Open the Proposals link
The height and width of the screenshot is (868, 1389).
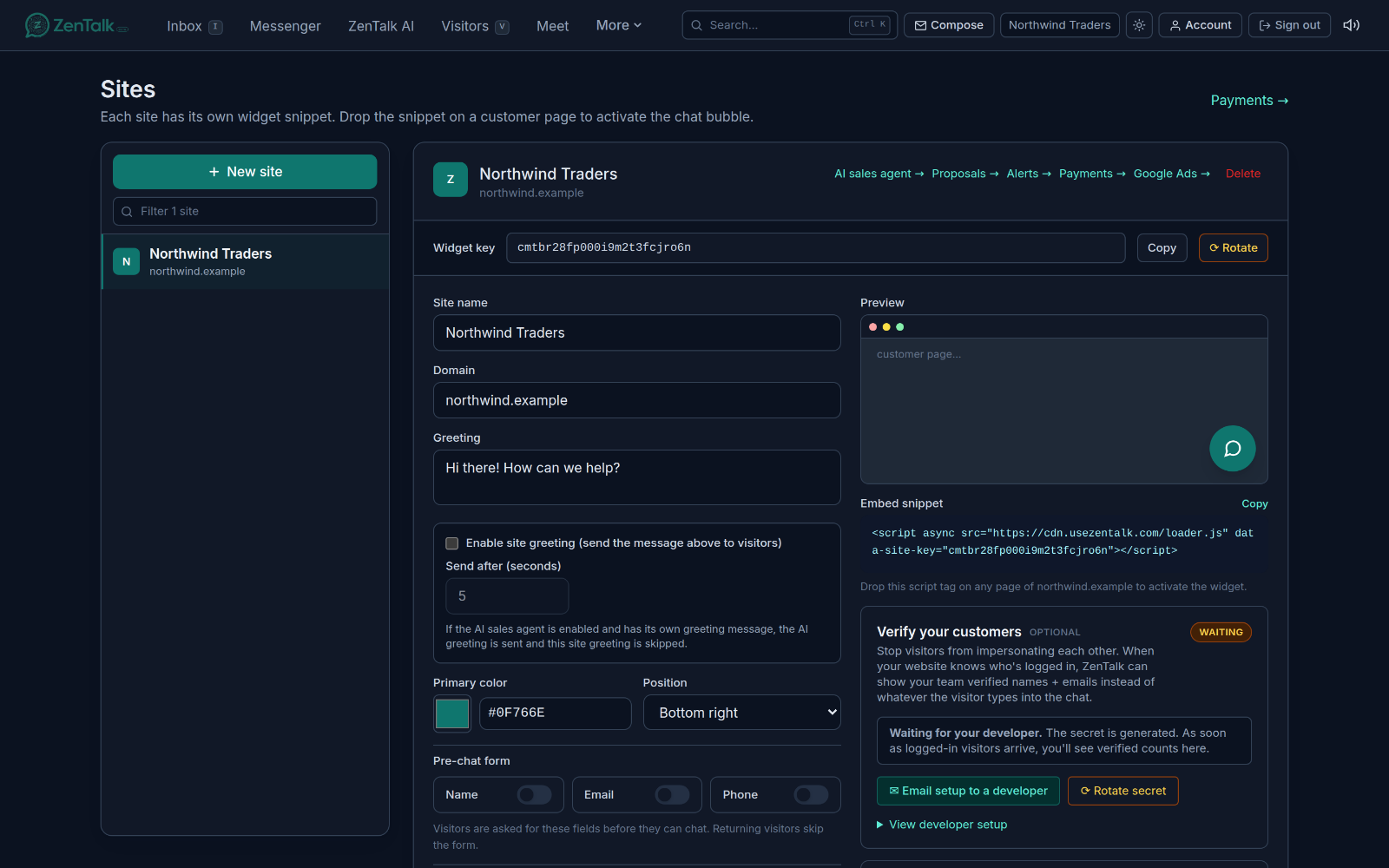[x=964, y=174]
